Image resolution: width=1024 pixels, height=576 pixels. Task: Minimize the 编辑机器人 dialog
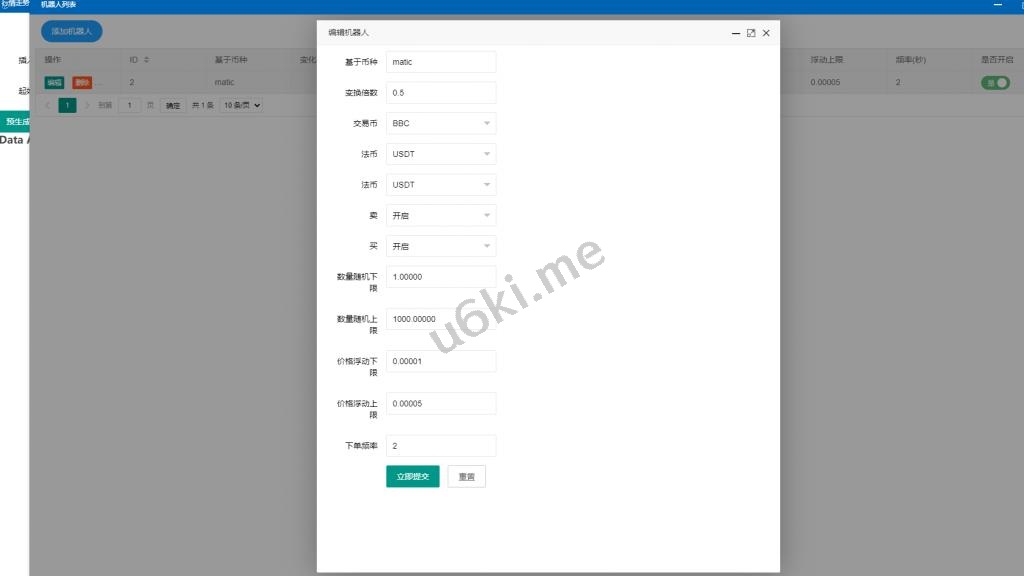(x=736, y=33)
